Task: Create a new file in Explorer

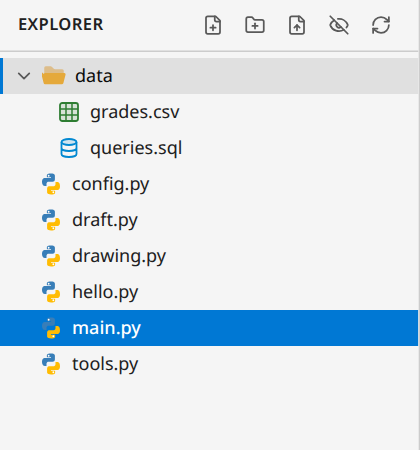Action: (213, 25)
